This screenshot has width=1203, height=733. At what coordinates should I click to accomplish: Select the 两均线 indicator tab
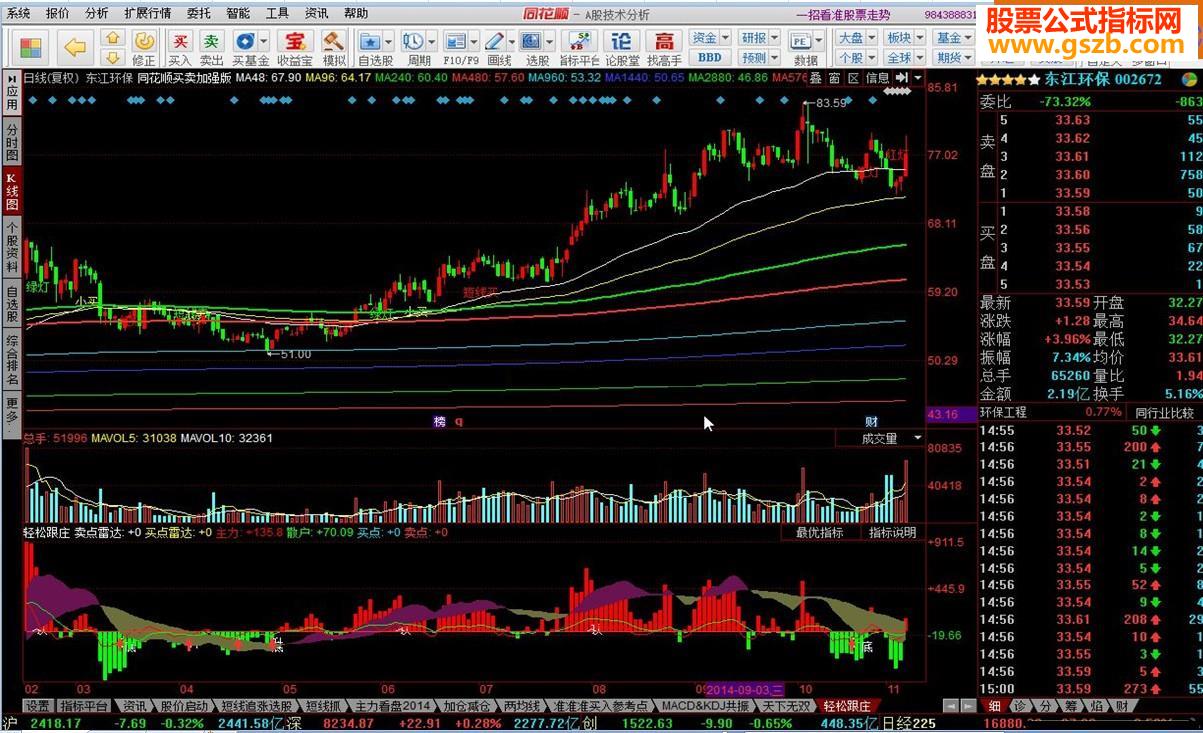521,706
